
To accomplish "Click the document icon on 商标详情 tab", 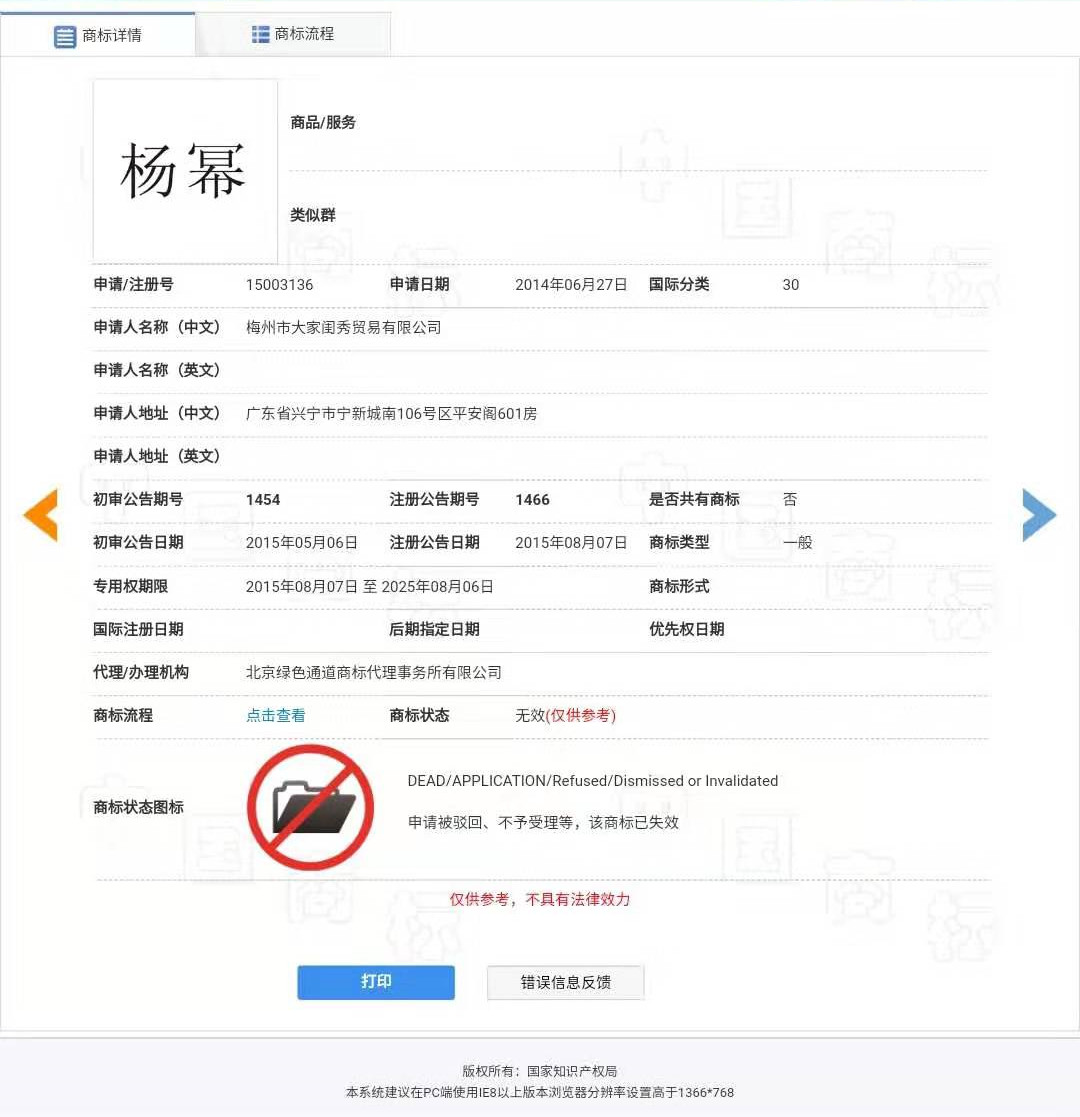I will coord(65,35).
